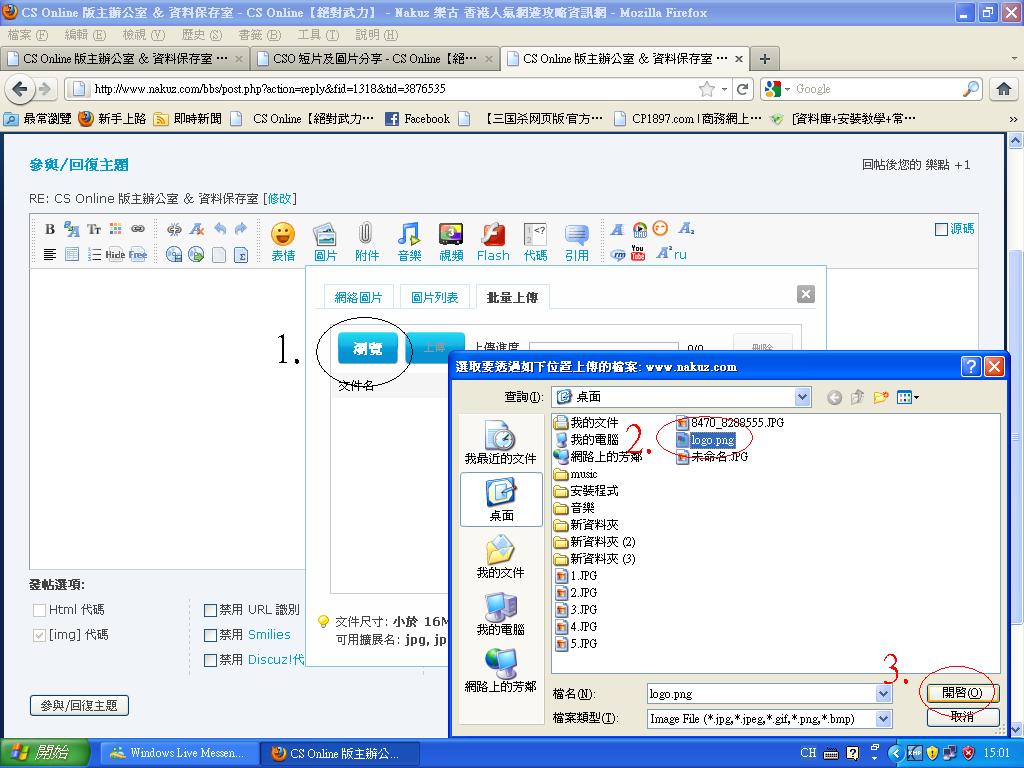Click the 開啓 open button
The width and height of the screenshot is (1024, 768).
962,693
